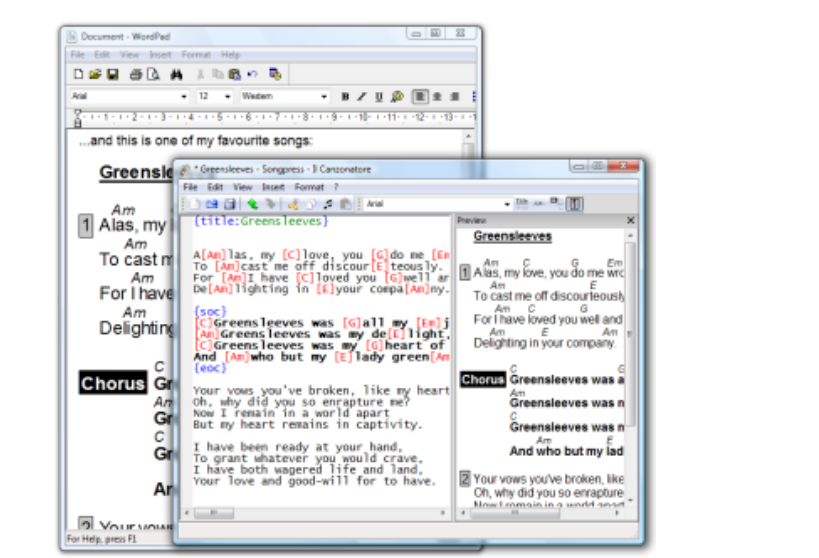The width and height of the screenshot is (819, 558).
Task: Click the WordPad ruler bar
Action: coord(272,117)
